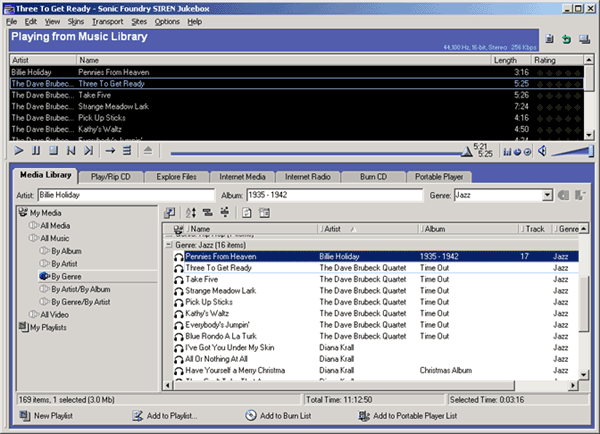The width and height of the screenshot is (600, 434).
Task: Select Take Five in the now-playing list
Action: pos(297,95)
